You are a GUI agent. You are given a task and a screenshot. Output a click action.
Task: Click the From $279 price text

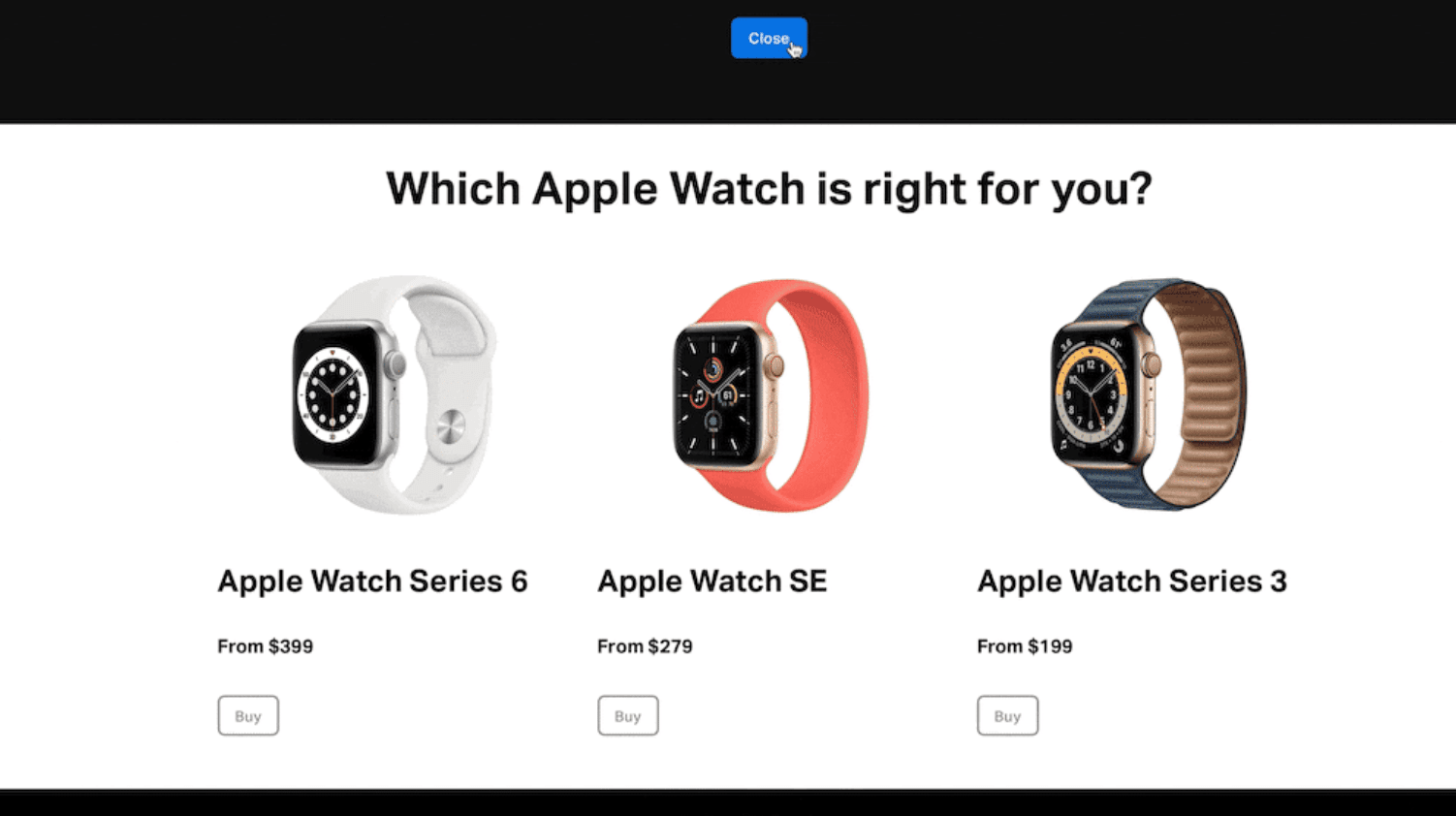(x=645, y=646)
